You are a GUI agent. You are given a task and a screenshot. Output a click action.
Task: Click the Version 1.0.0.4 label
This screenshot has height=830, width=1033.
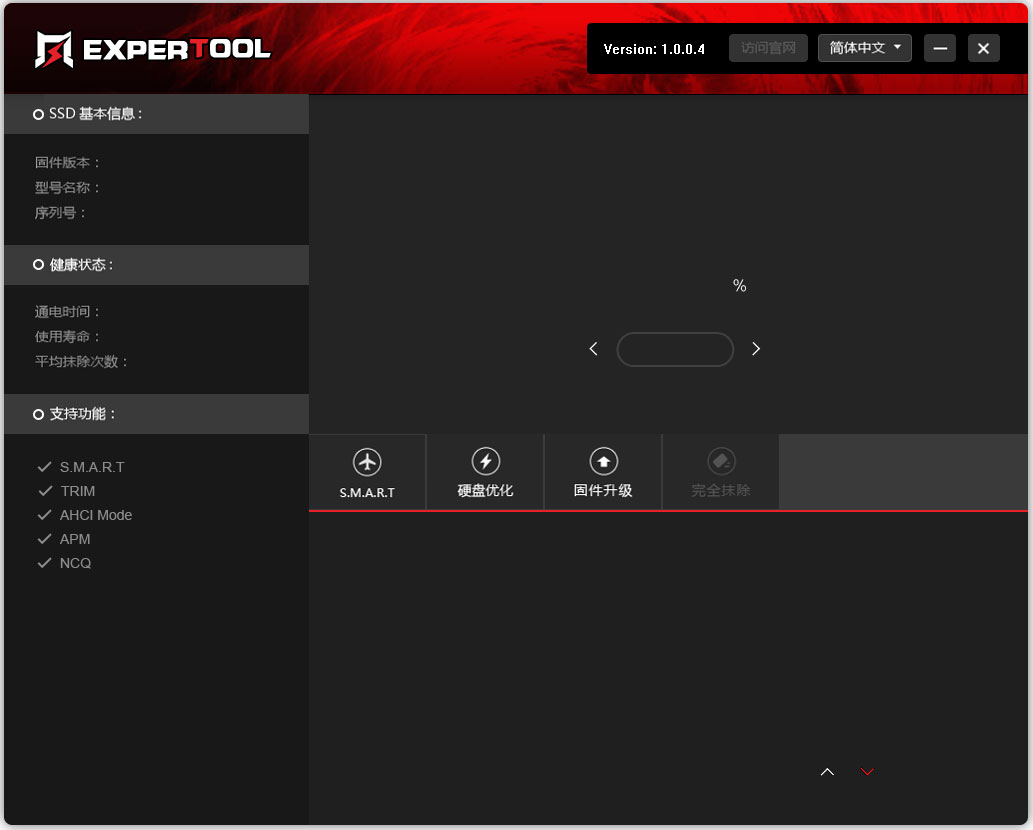[x=654, y=47]
